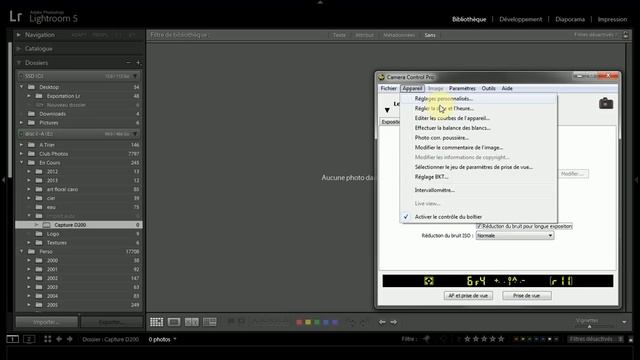Open secondary window display button 2
Image resolution: width=640 pixels, height=360 pixels.
point(29,339)
